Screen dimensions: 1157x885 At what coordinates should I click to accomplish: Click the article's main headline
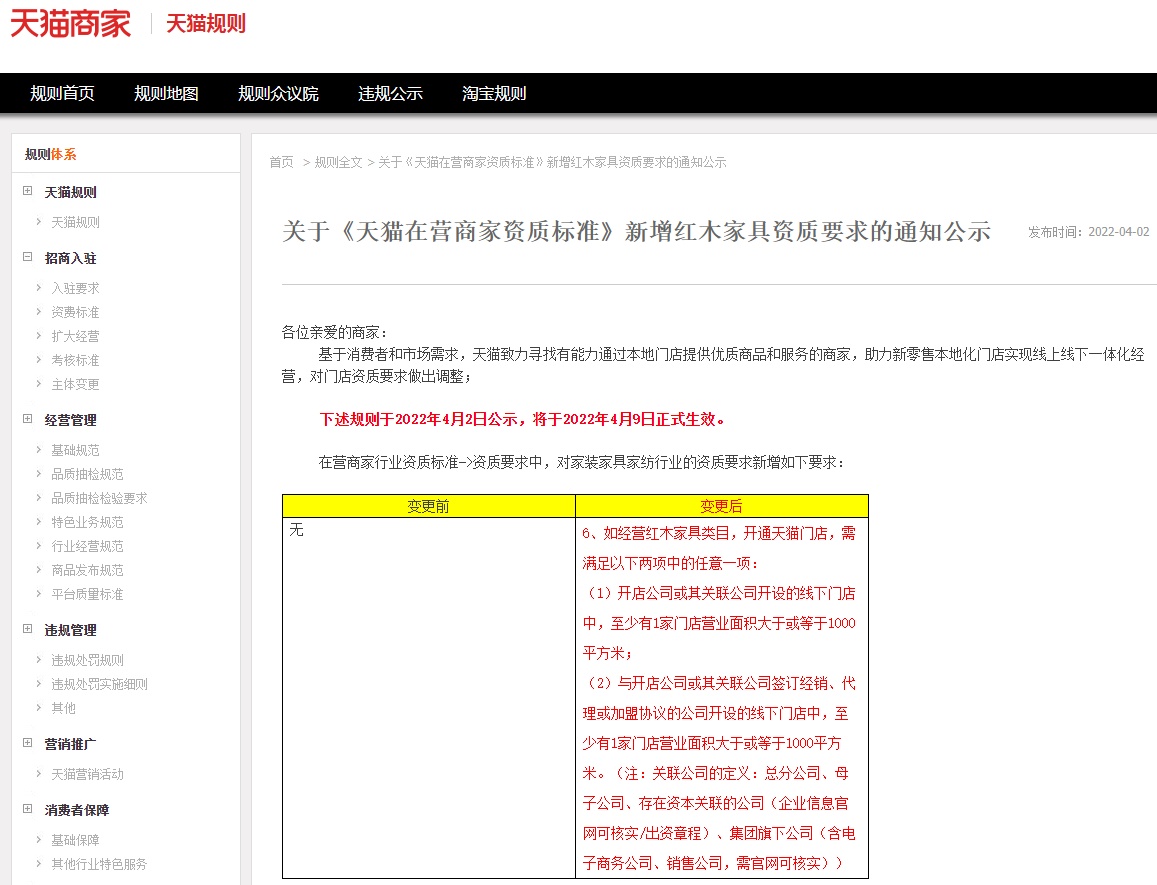[636, 232]
